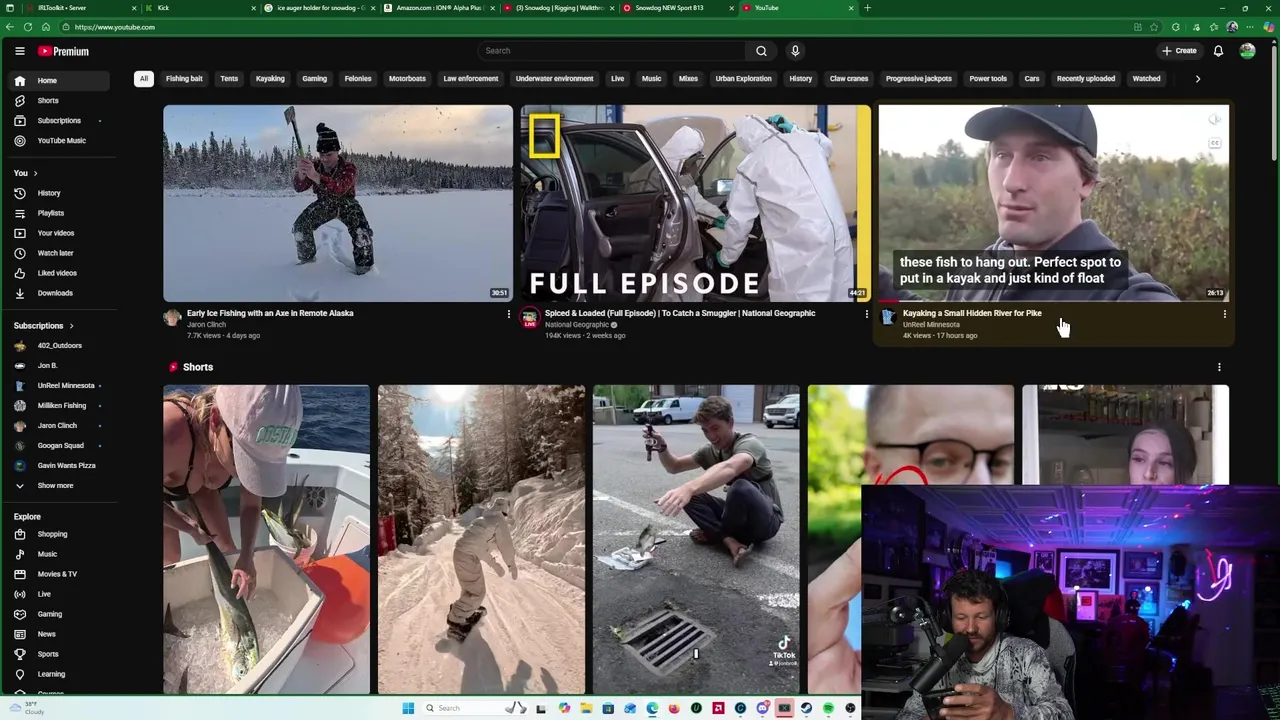Screen dimensions: 1280x720
Task: Open Sports under Explore
Action: [x=60, y=654]
